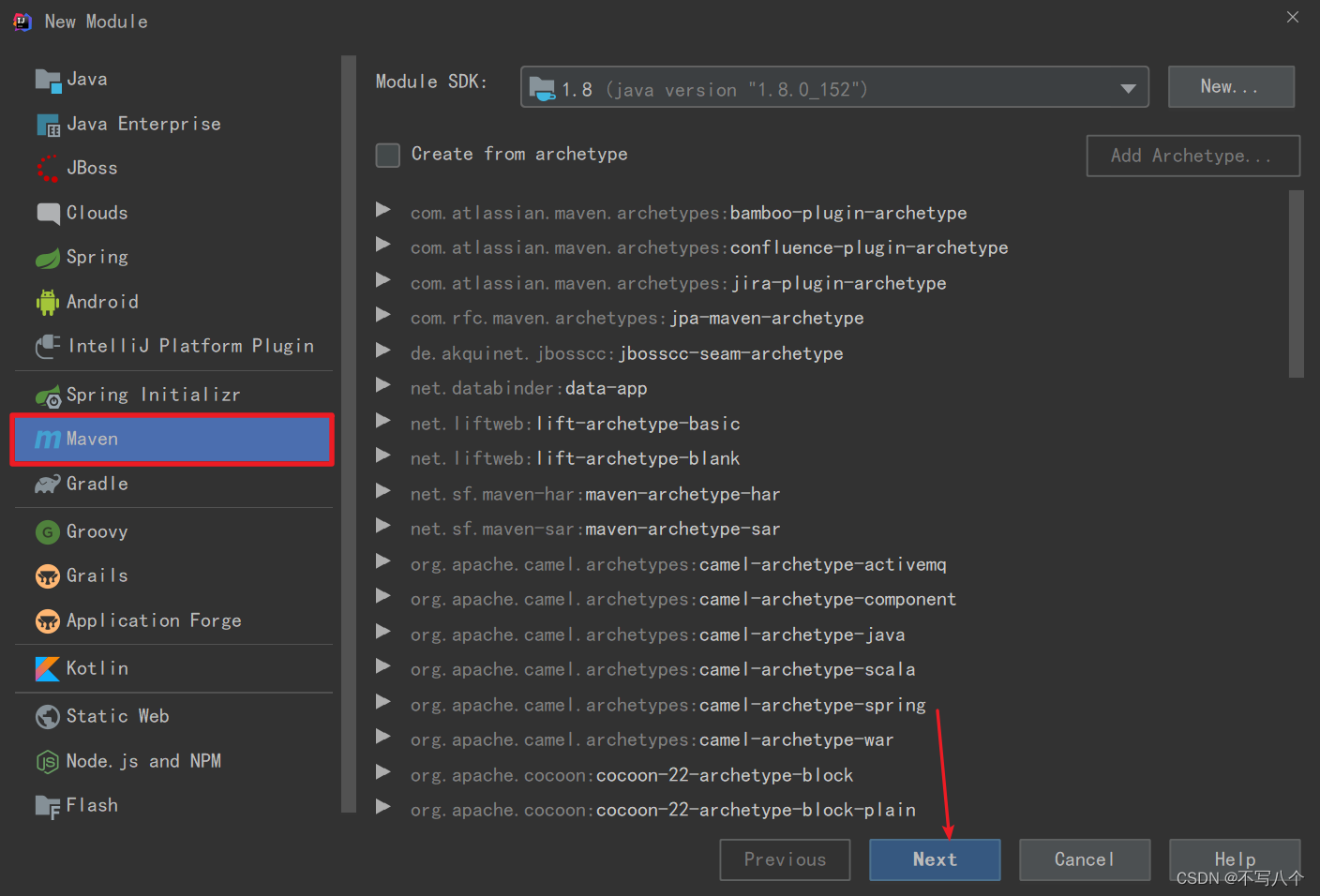Select the Kotlin module type
This screenshot has width=1320, height=896.
(172, 669)
